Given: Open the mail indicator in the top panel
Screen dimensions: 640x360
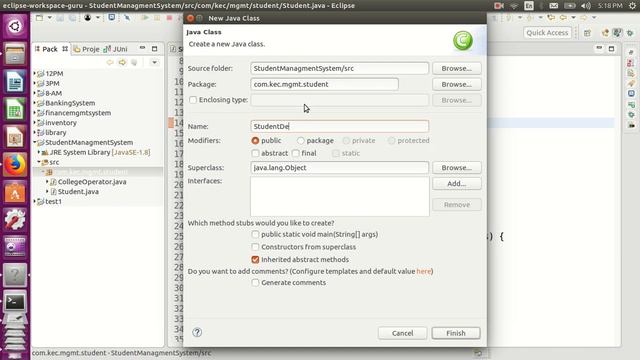Looking at the screenshot, I should click(553, 6).
